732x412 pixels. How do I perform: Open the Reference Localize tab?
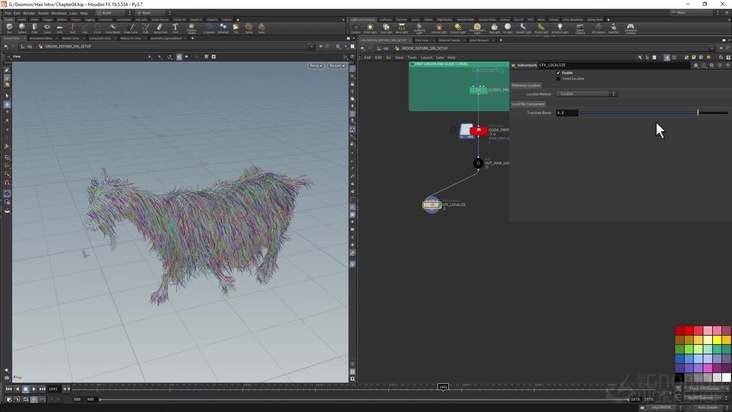526,86
